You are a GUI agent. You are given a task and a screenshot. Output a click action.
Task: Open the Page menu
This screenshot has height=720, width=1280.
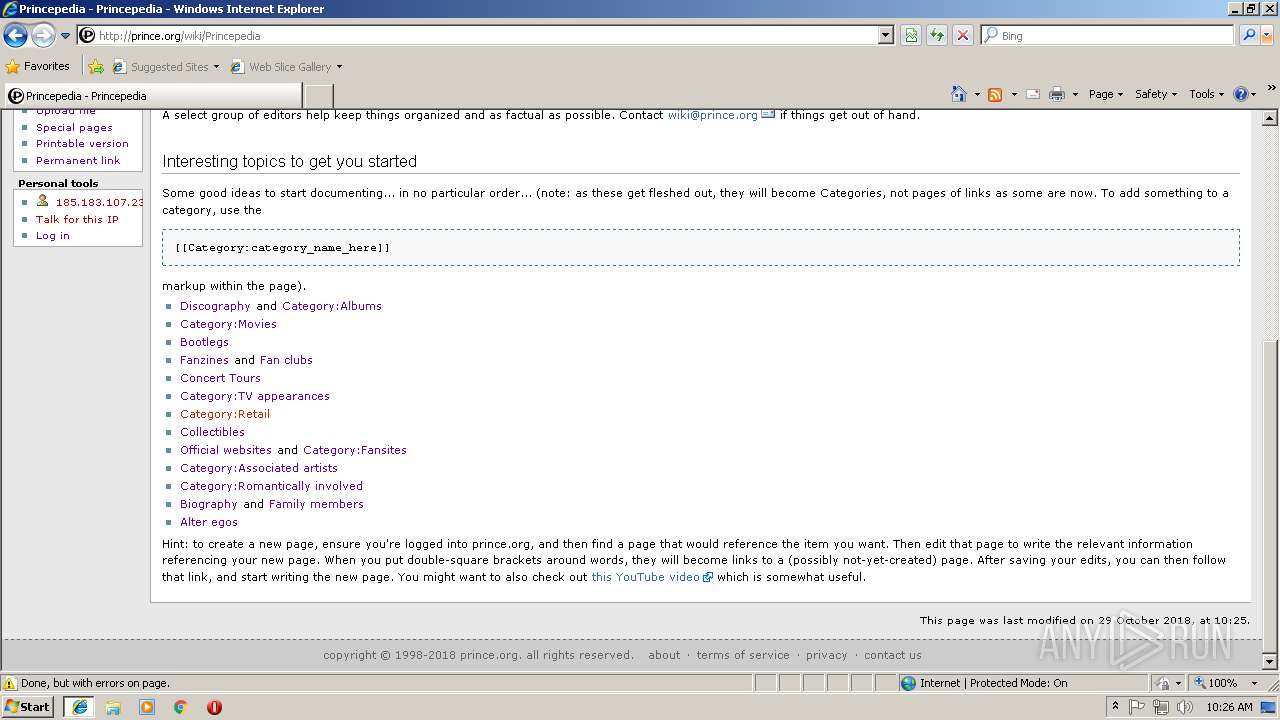point(1105,94)
